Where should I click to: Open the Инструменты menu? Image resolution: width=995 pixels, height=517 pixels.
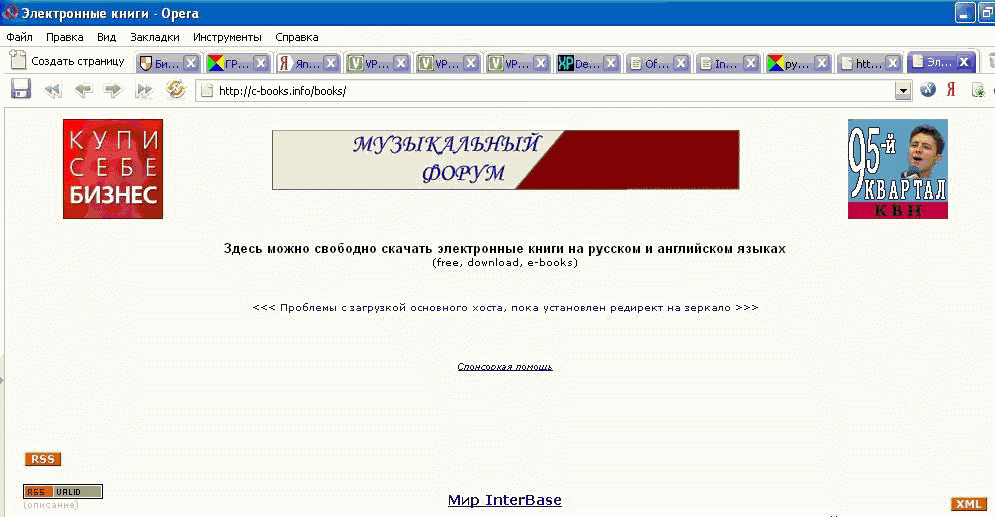(227, 37)
